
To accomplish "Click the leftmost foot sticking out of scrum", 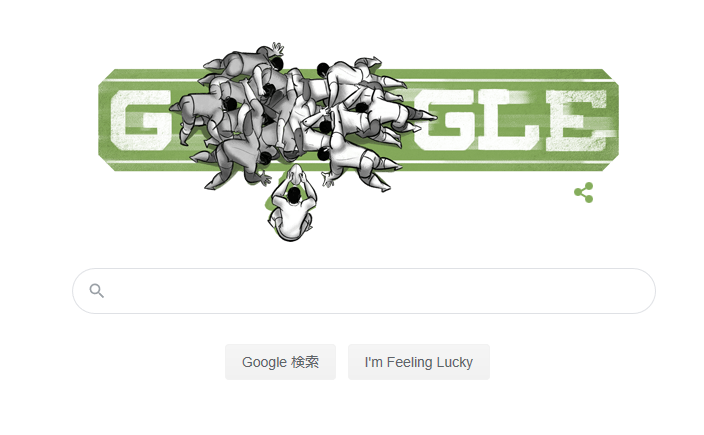I will click(175, 108).
